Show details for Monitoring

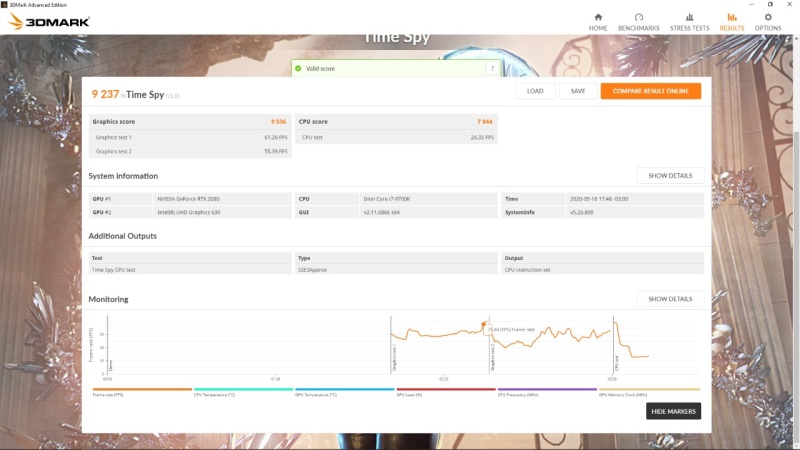pyautogui.click(x=670, y=299)
